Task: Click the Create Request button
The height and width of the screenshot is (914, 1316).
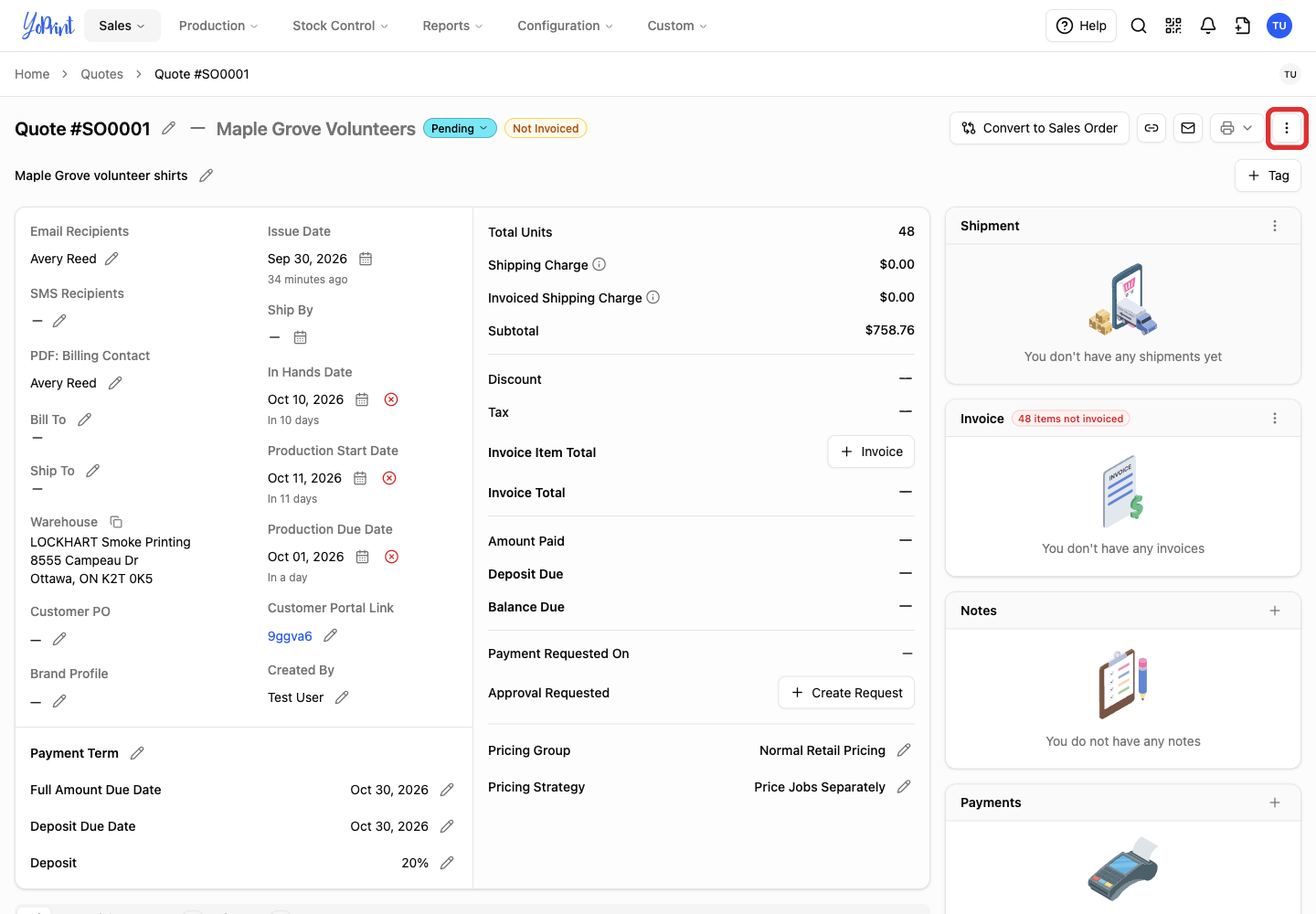Action: (846, 693)
